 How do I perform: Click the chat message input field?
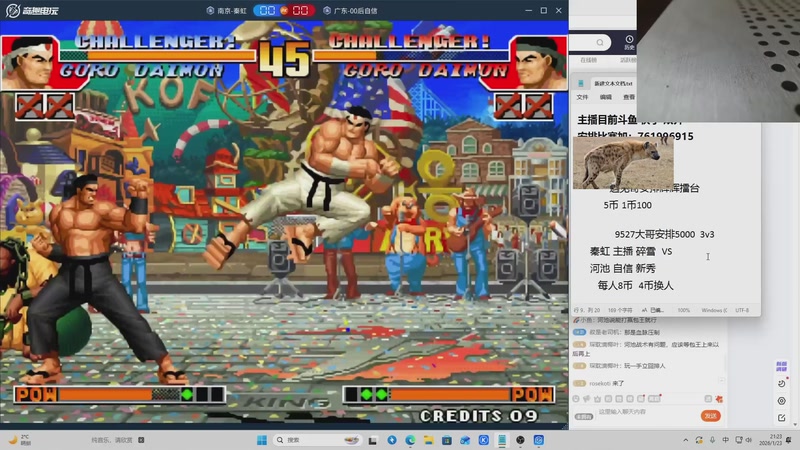point(647,412)
